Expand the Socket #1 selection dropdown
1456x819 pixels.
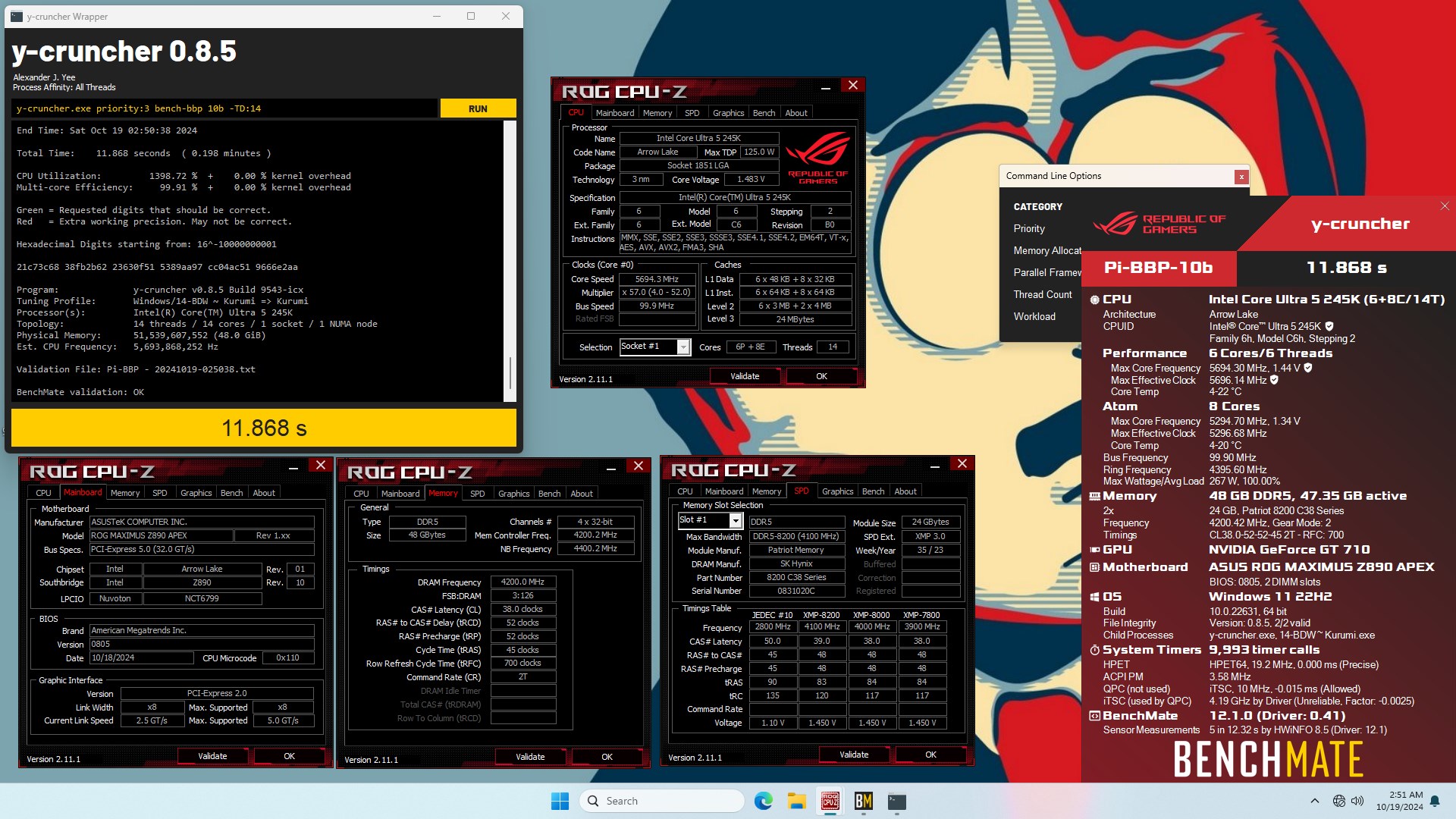coord(683,347)
